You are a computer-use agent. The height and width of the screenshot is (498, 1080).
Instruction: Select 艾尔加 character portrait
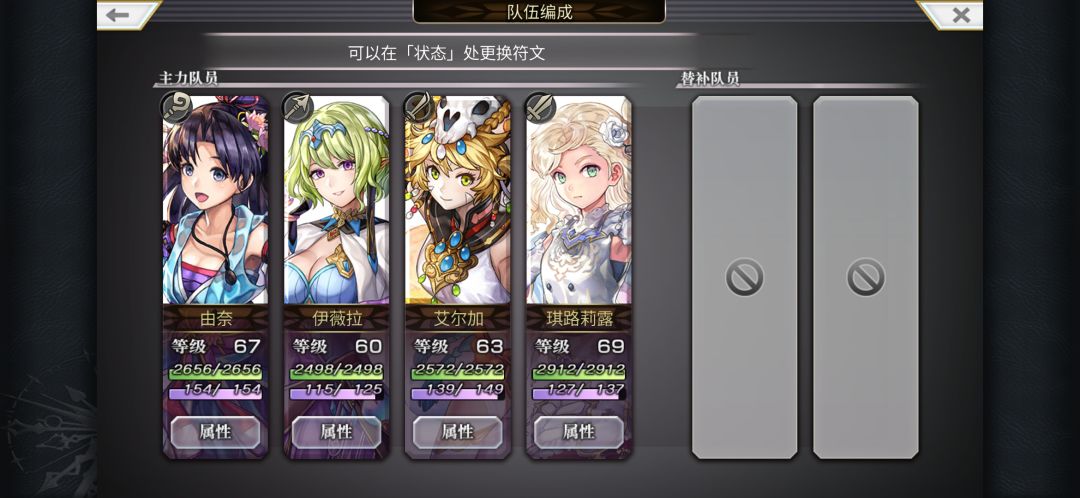pyautogui.click(x=458, y=200)
